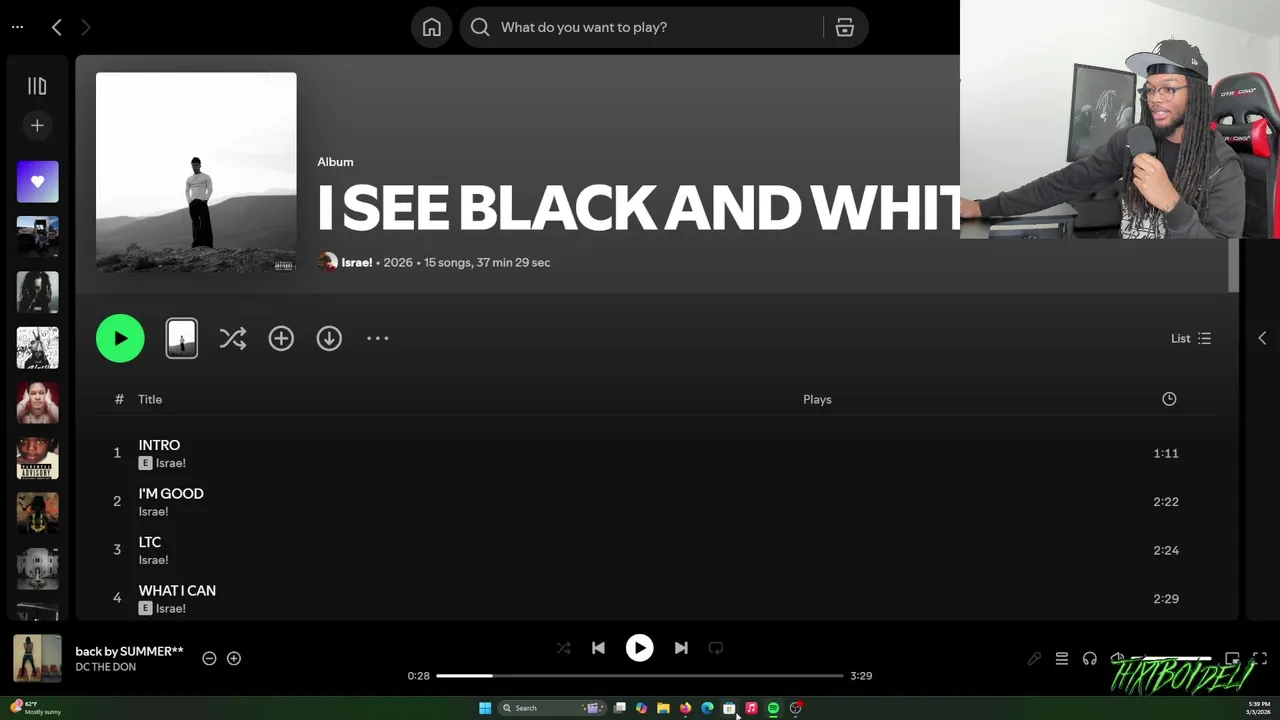
Task: Open File Explorer from the taskbar
Action: [663, 708]
